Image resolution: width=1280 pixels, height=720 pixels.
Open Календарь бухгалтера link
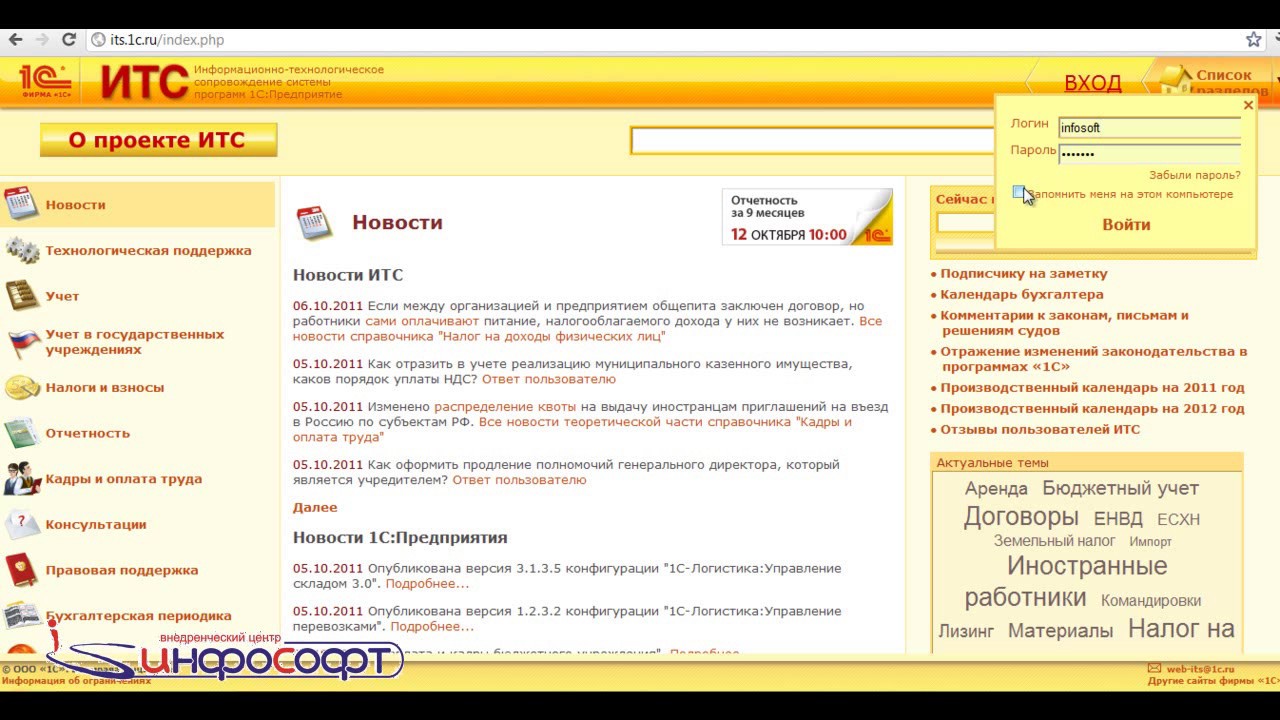(x=1022, y=295)
